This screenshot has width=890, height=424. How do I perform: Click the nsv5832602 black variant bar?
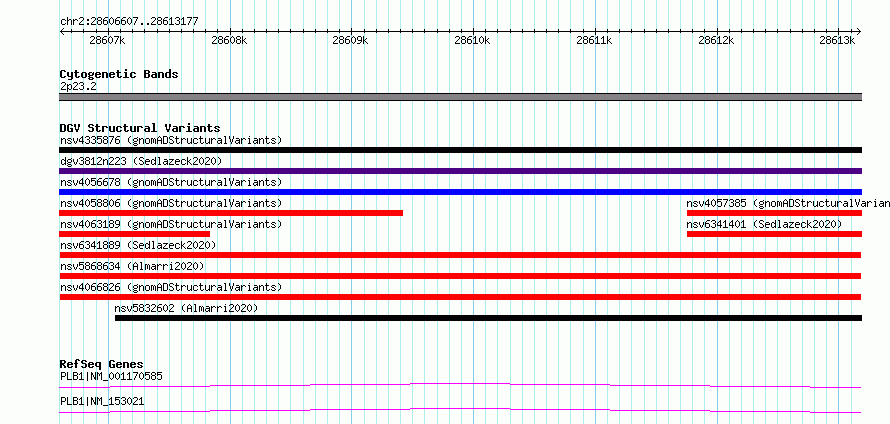click(x=488, y=318)
